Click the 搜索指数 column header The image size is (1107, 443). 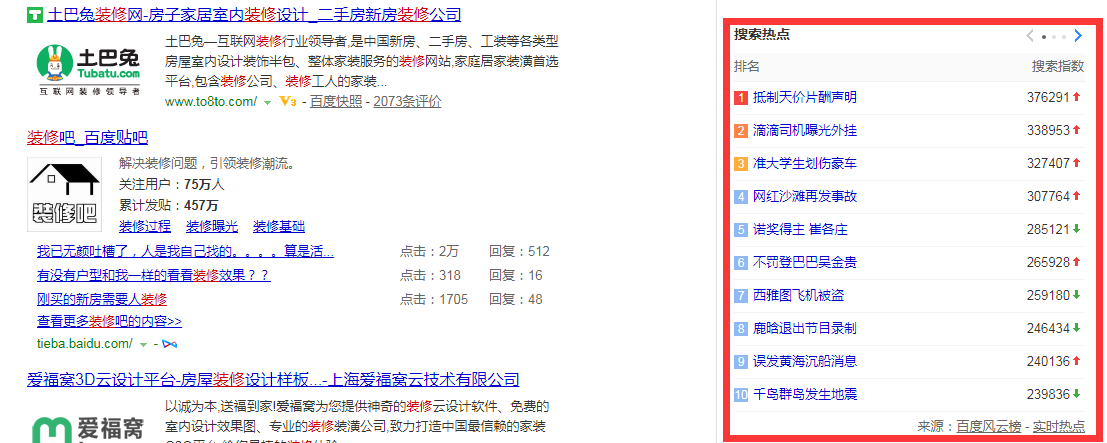tap(1058, 67)
